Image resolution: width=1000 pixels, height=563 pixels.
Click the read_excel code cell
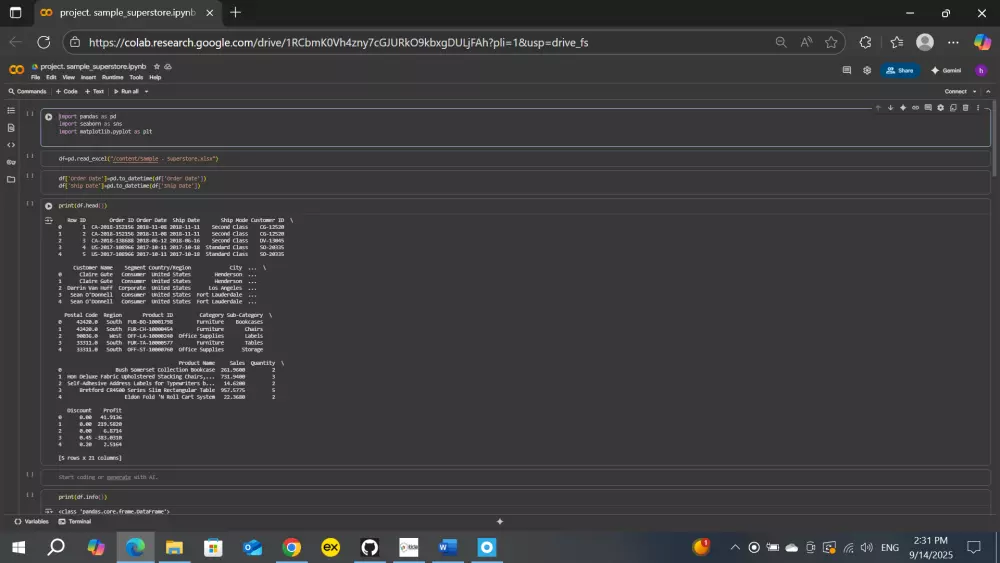coord(515,159)
